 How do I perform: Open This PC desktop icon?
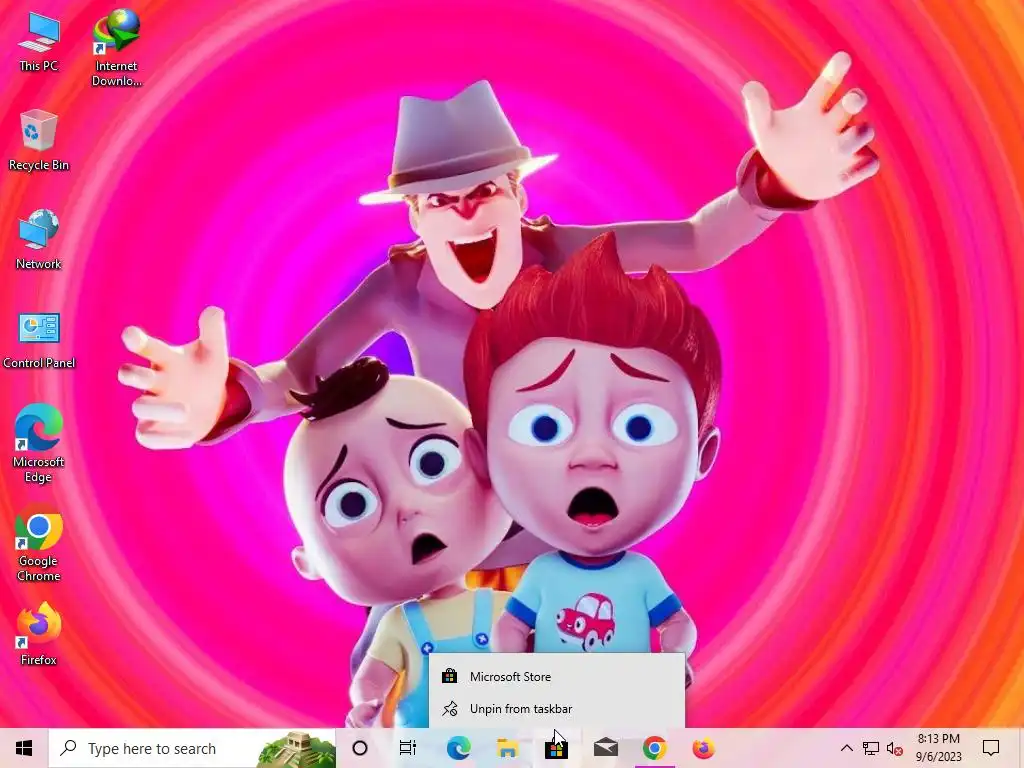[x=39, y=42]
